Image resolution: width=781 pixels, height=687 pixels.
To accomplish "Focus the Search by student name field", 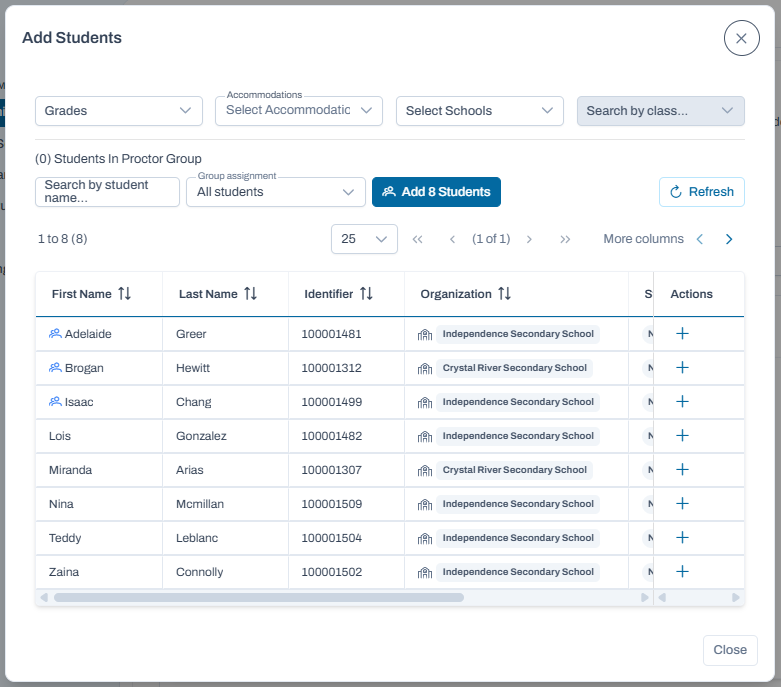I will [107, 192].
